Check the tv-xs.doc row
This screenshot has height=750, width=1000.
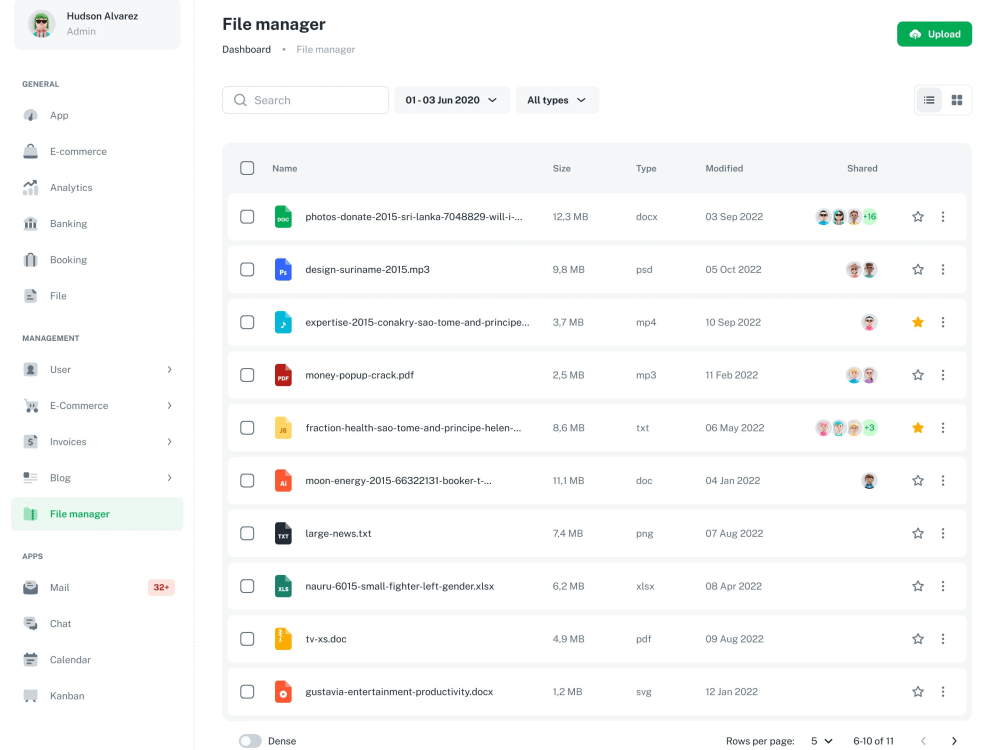(247, 639)
